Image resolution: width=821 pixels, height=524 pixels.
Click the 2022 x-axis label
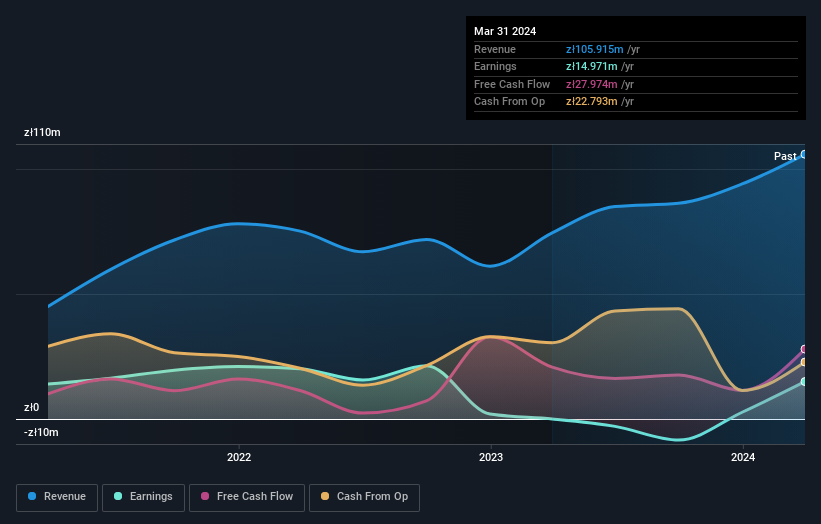point(239,457)
